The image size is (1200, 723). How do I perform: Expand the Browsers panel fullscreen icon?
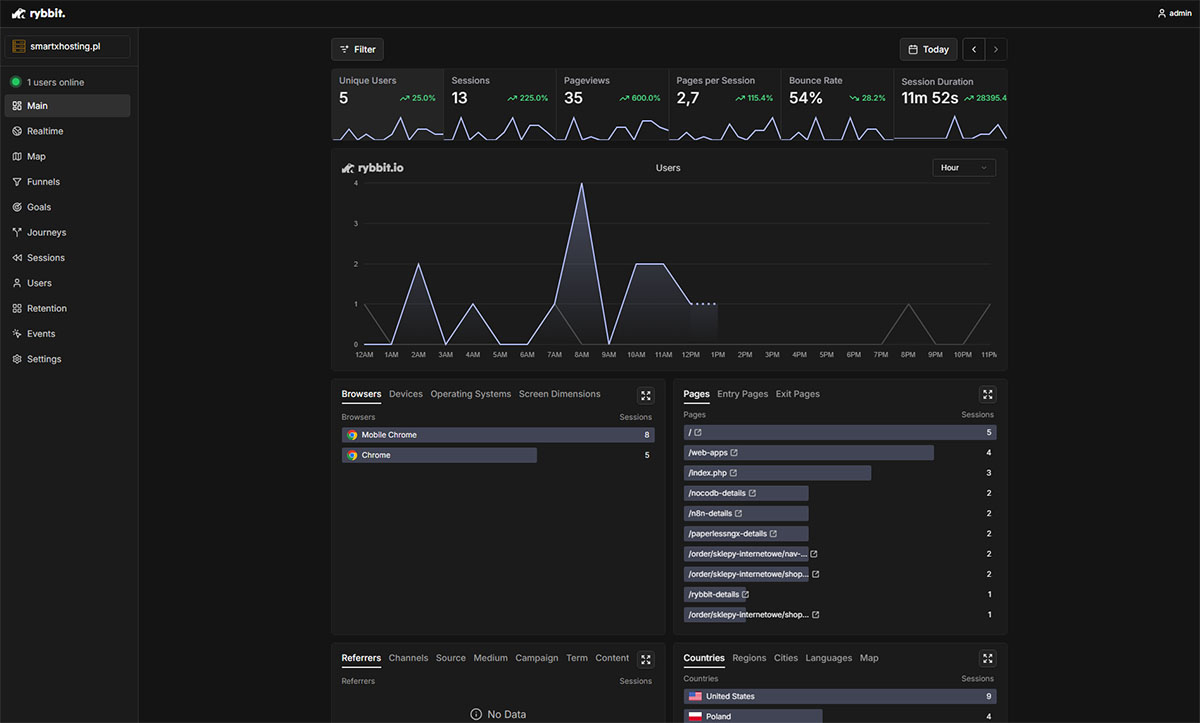point(646,395)
